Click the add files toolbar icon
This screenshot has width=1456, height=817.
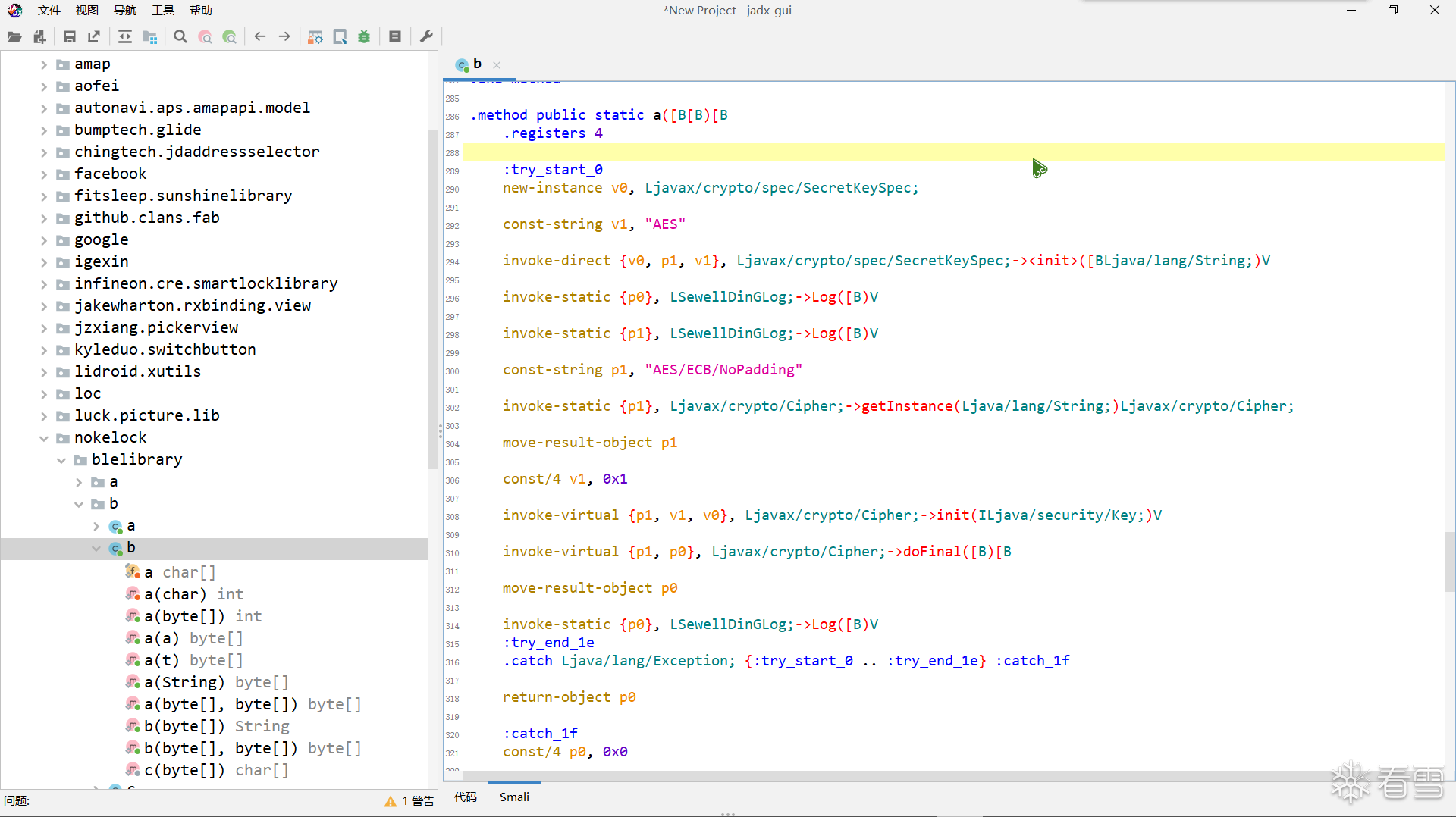(x=39, y=36)
